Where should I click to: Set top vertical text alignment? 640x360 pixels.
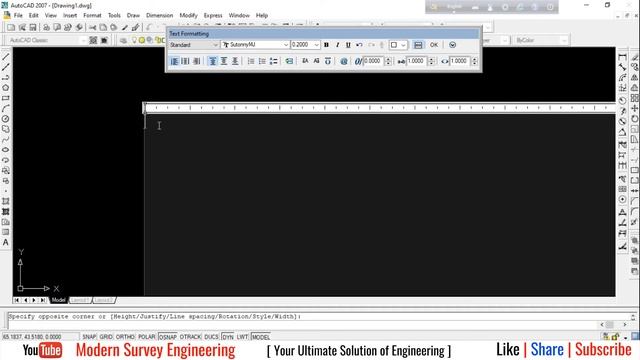(x=213, y=61)
